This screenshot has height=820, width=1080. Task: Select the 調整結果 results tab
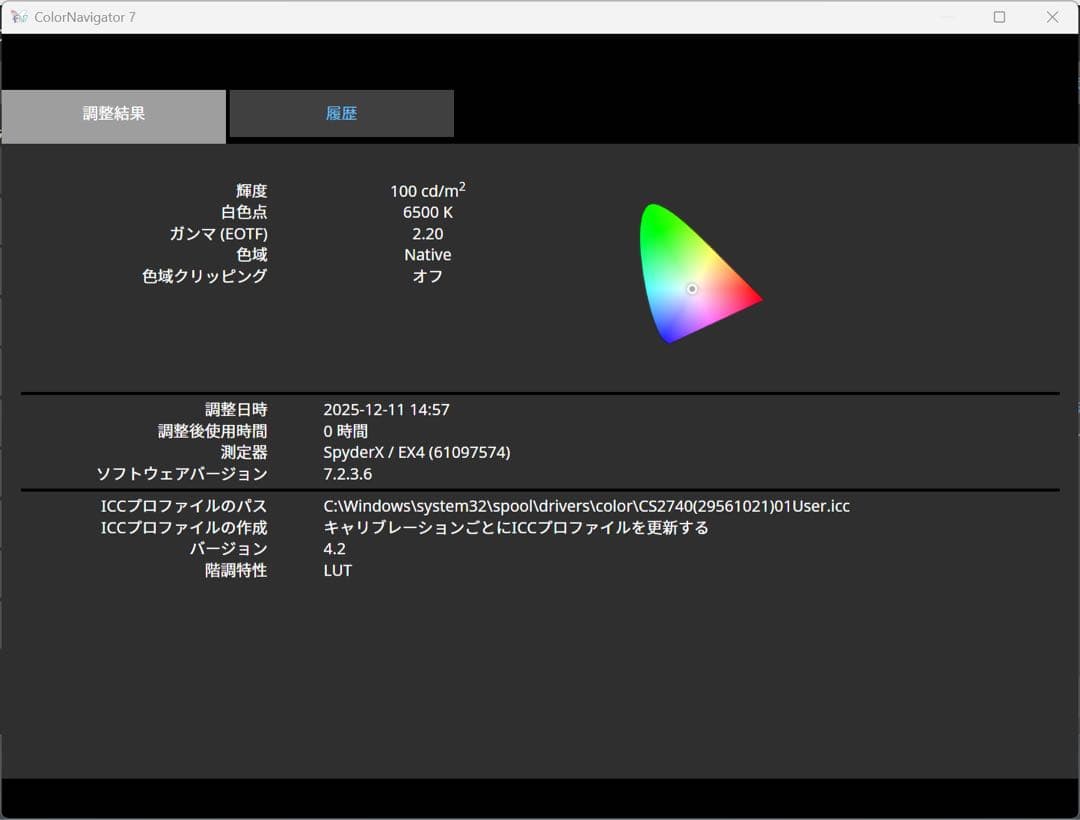click(112, 116)
